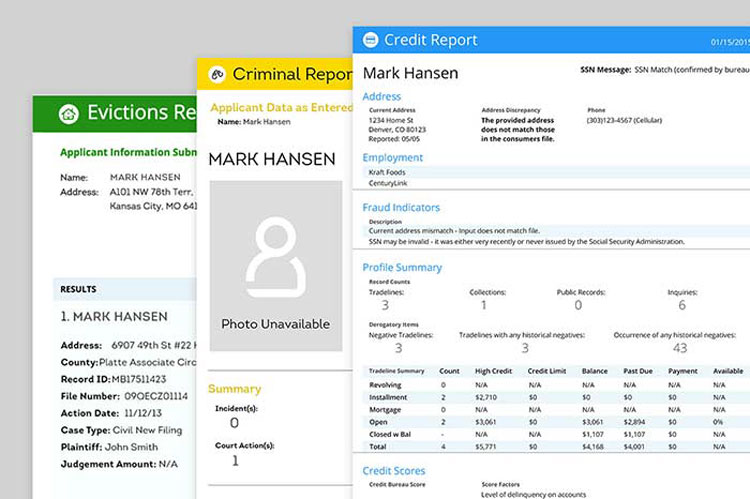Click the Closed w Bal row label
The height and width of the screenshot is (499, 750).
click(x=390, y=434)
